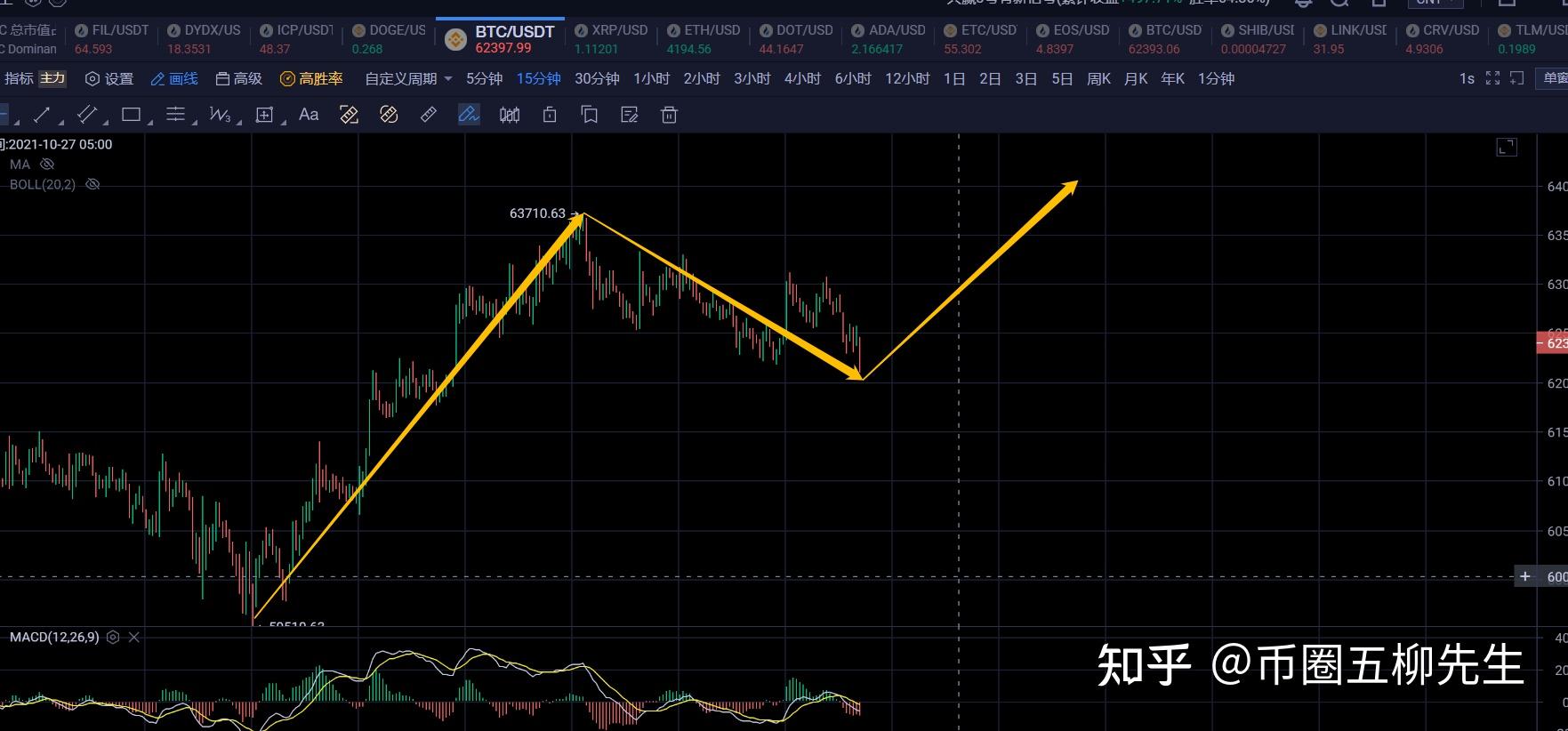Click the 高胜率 button
The image size is (1568, 731).
click(x=311, y=79)
